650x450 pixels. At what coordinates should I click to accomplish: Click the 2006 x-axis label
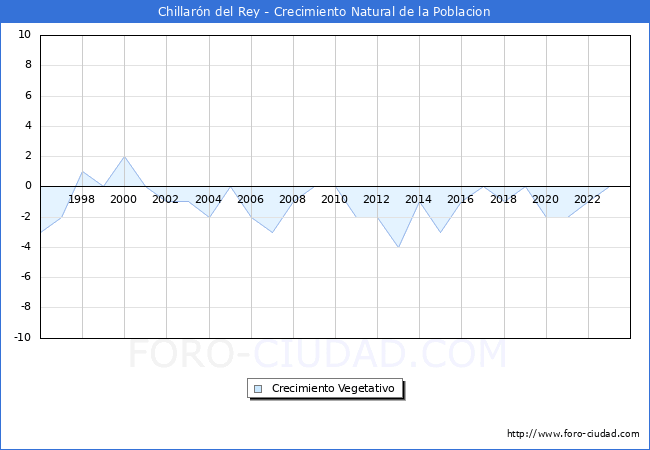(x=250, y=200)
